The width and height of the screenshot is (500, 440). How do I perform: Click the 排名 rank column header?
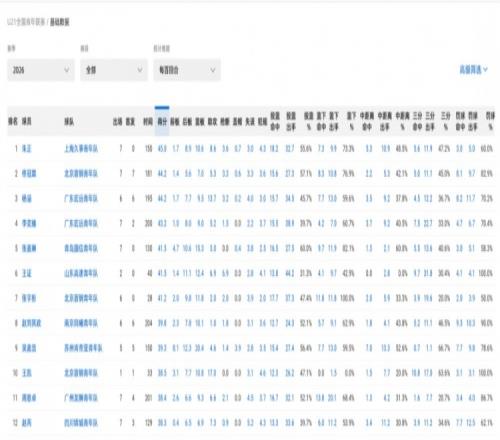click(13, 122)
